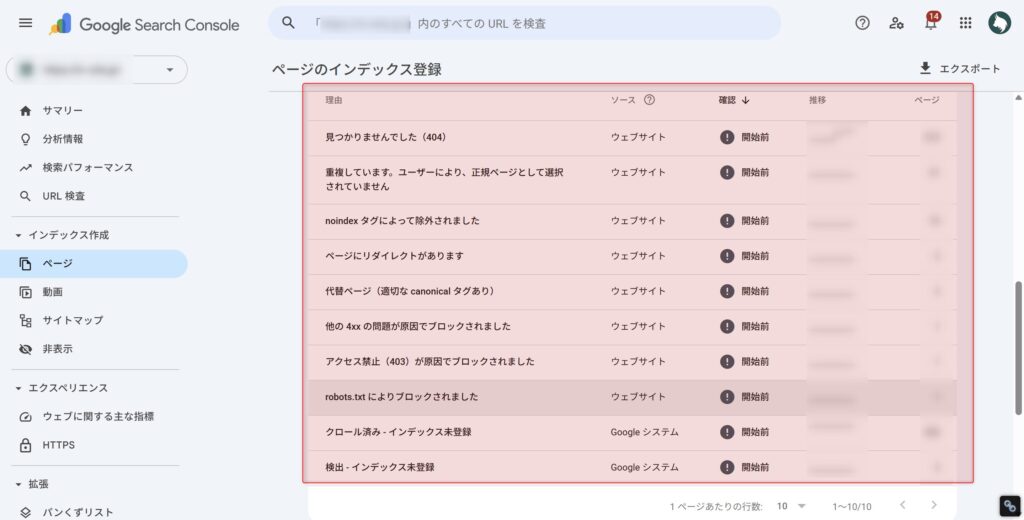Collapse the エクスペリエンス section

tap(18, 388)
